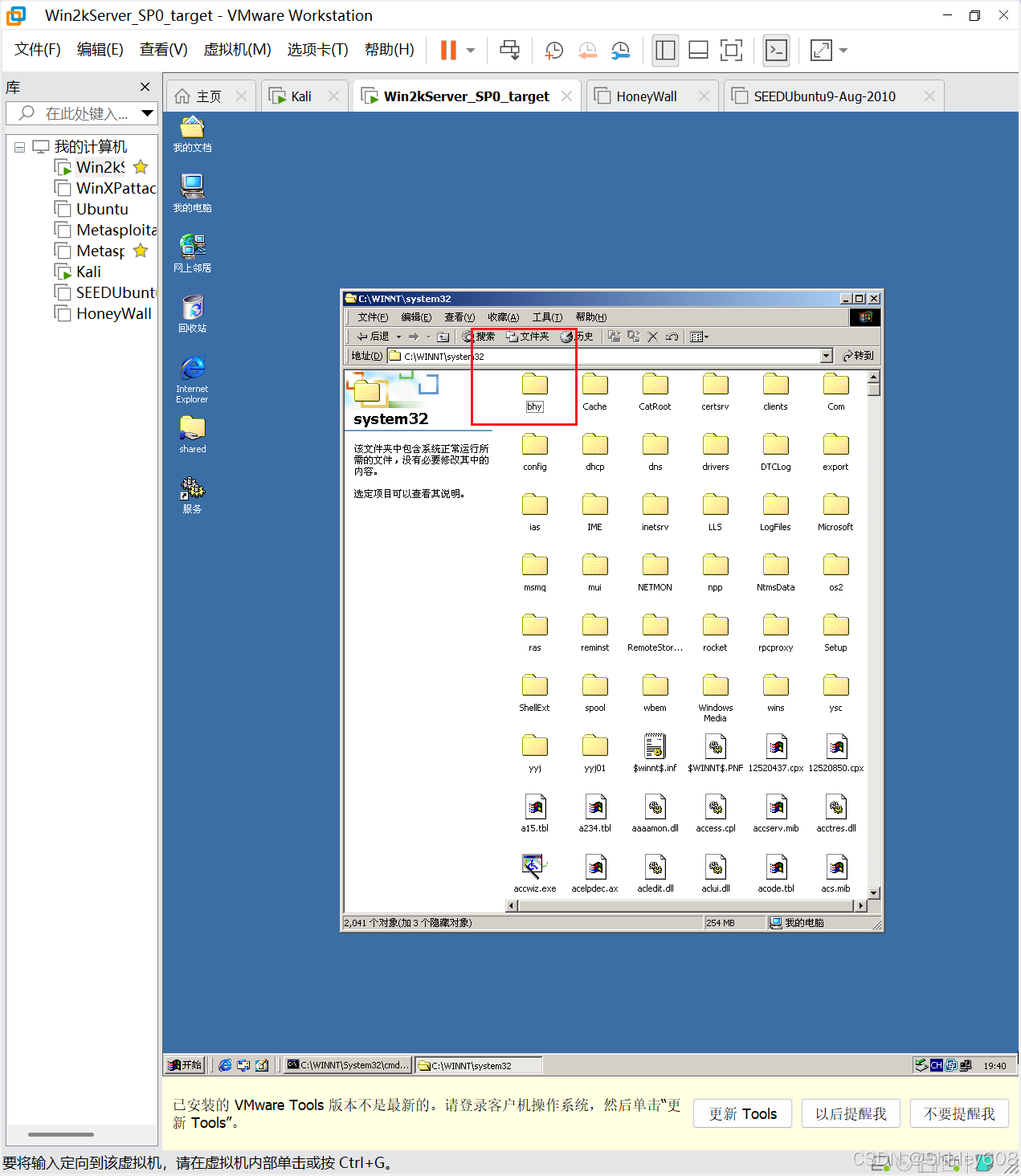Image resolution: width=1021 pixels, height=1176 pixels.
Task: Open the library search filter dropdown
Action: pyautogui.click(x=147, y=113)
